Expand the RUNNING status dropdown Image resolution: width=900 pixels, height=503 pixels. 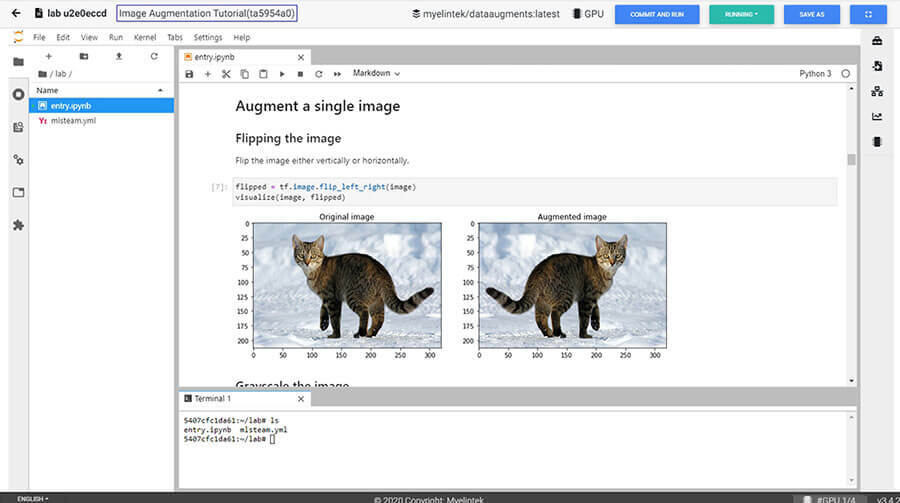tap(741, 14)
